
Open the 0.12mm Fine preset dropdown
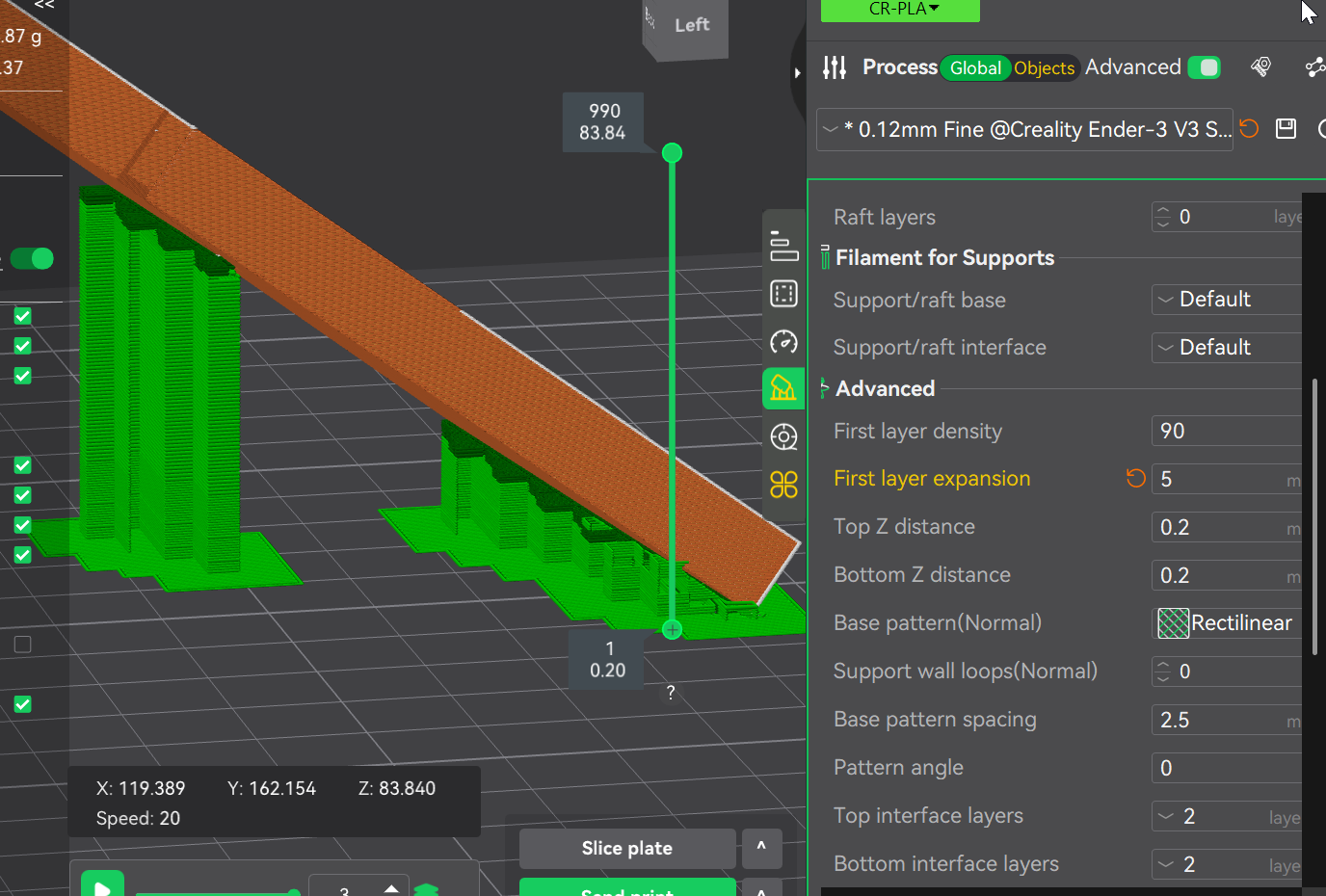[1023, 128]
